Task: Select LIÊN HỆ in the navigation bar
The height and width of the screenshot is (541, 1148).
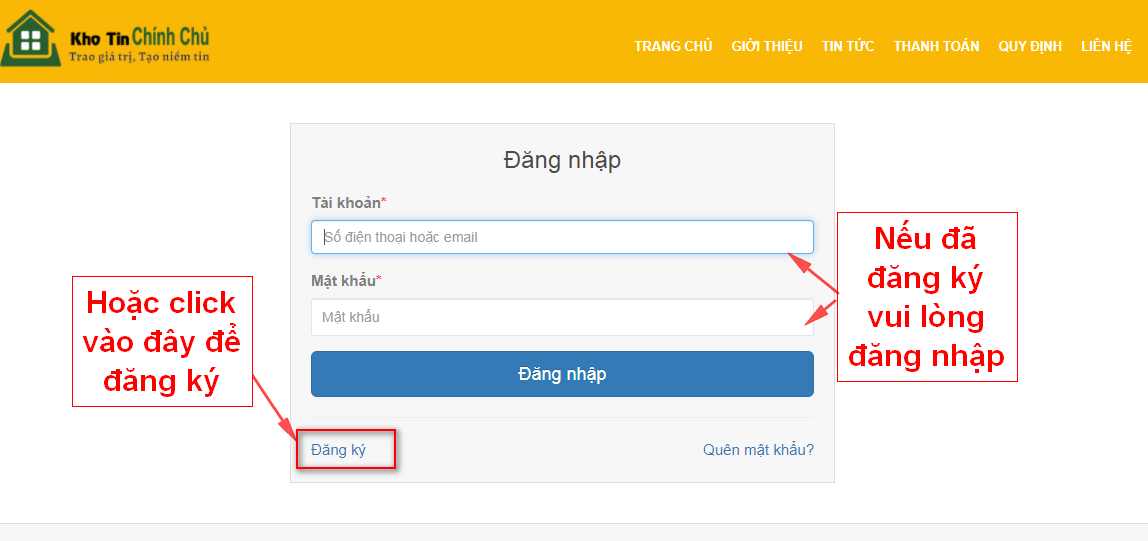Action: (x=1106, y=46)
